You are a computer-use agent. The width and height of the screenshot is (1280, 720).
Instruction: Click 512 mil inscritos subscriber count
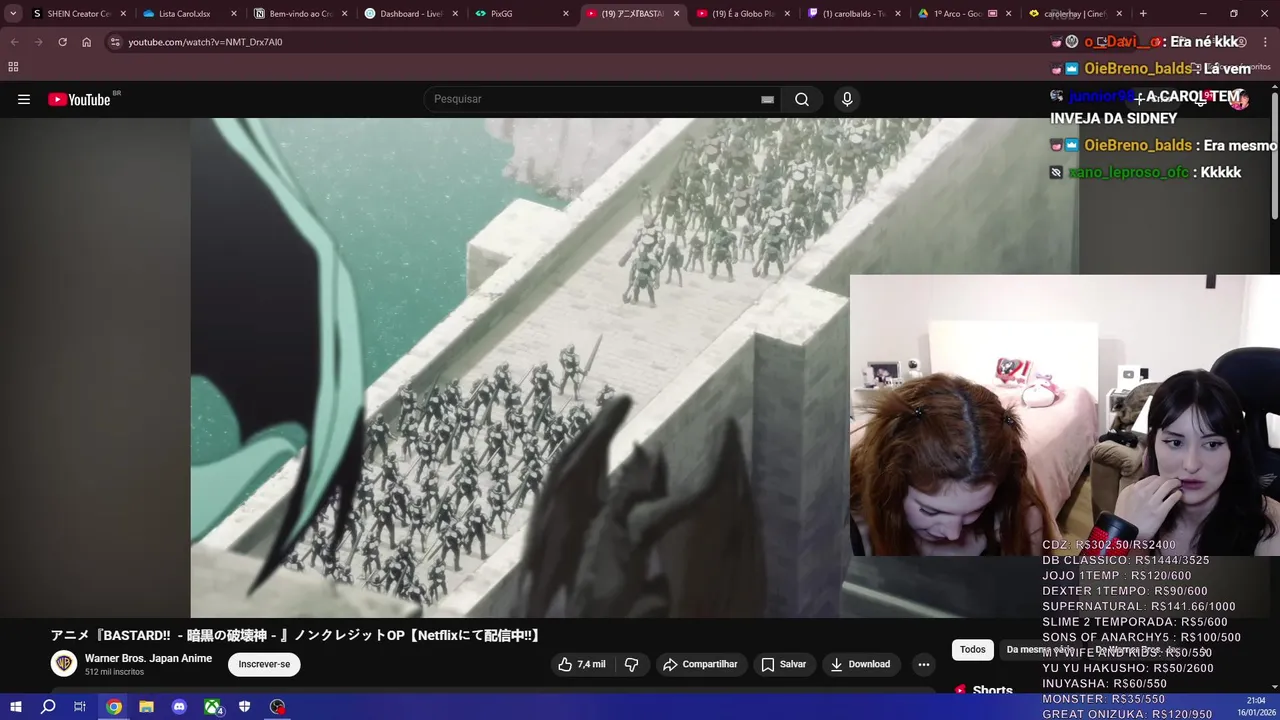tap(114, 672)
